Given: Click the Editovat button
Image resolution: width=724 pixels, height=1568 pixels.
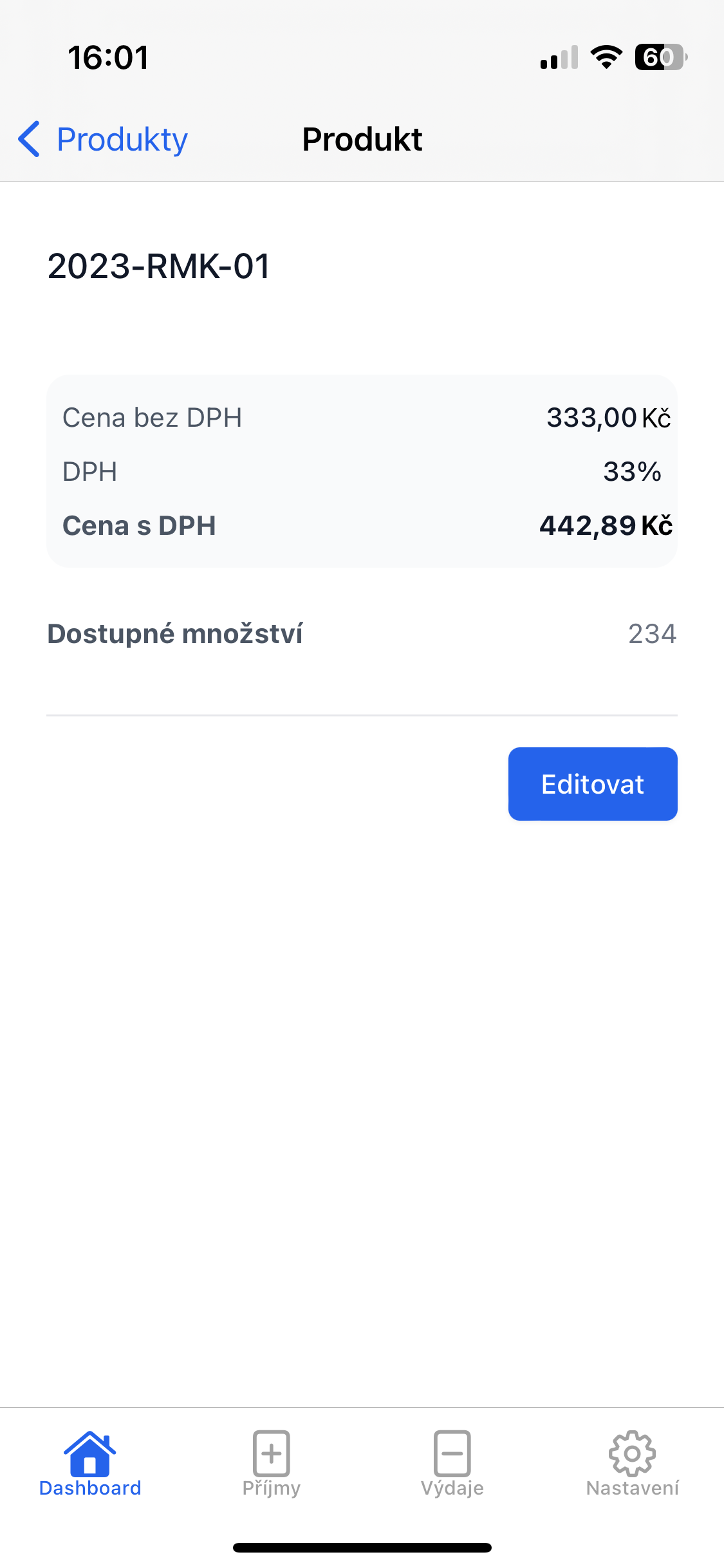Looking at the screenshot, I should (x=593, y=784).
